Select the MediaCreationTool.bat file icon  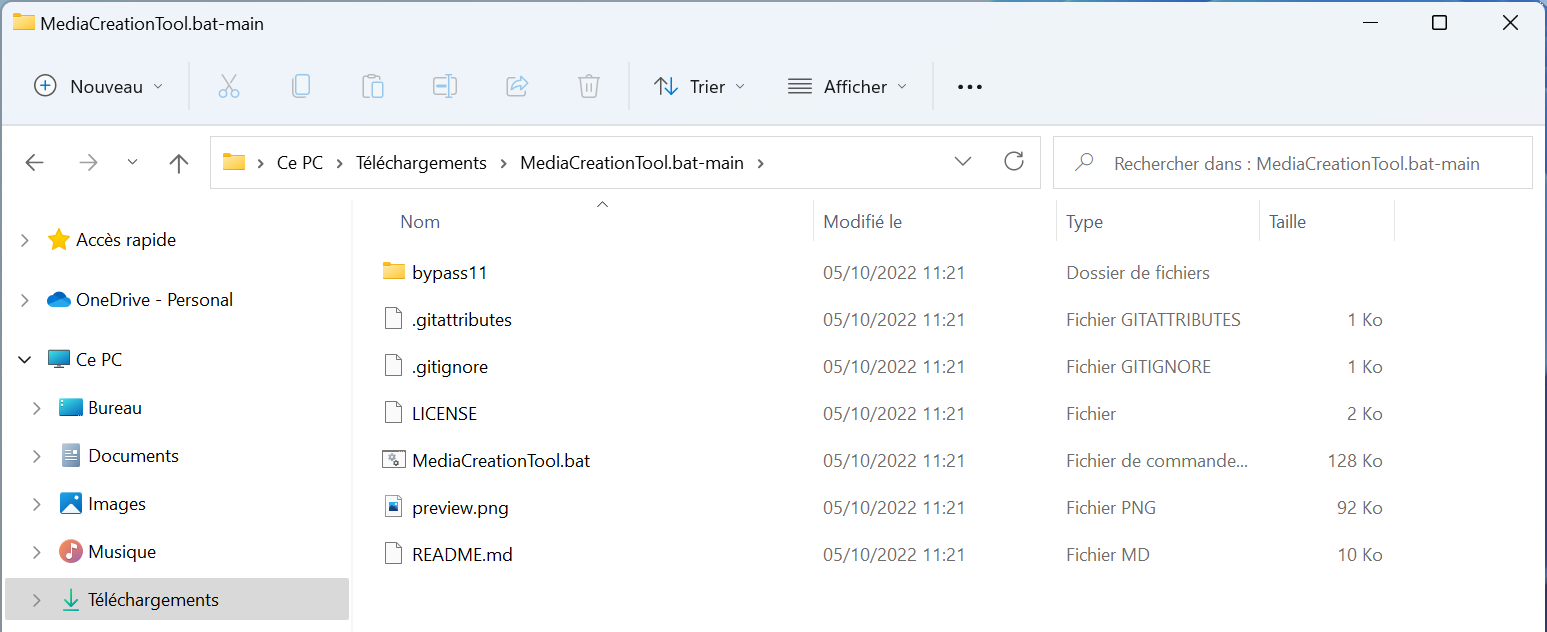(x=394, y=460)
